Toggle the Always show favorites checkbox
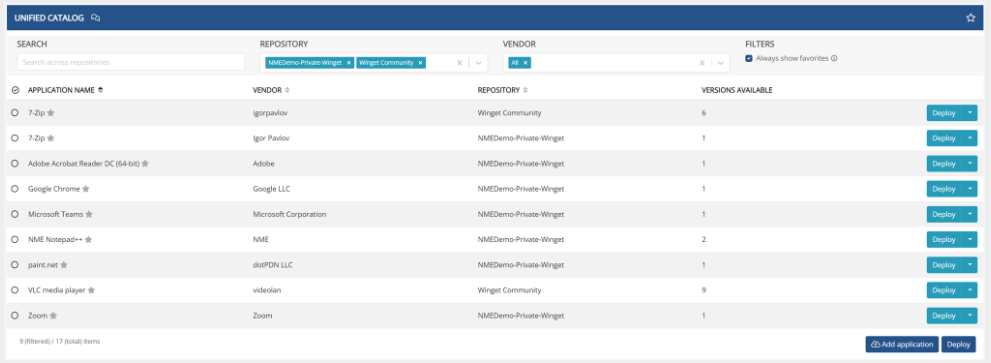Screen dimensions: 991x363 [x=749, y=58]
